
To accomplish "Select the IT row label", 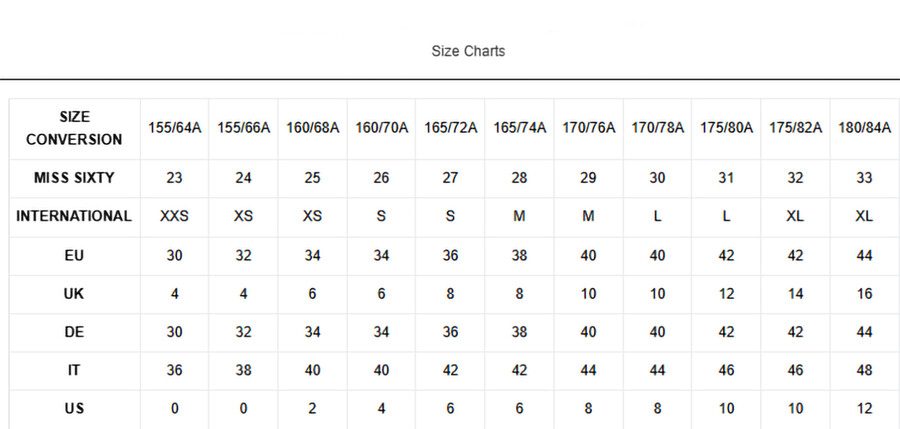I will (75, 370).
